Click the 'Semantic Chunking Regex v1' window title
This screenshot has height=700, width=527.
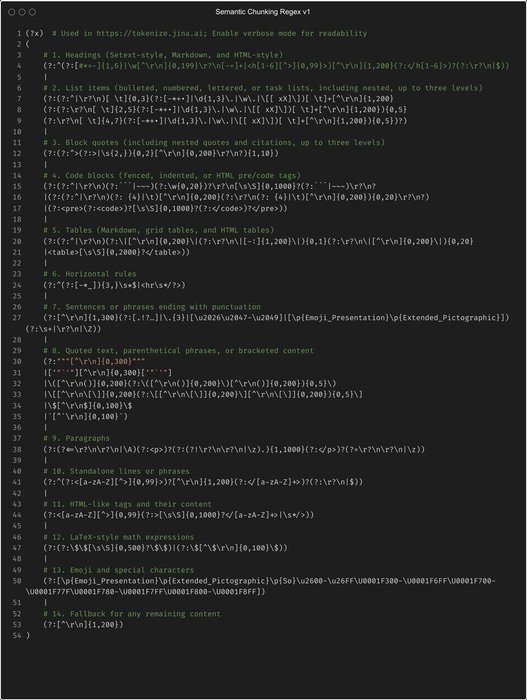pyautogui.click(x=263, y=12)
